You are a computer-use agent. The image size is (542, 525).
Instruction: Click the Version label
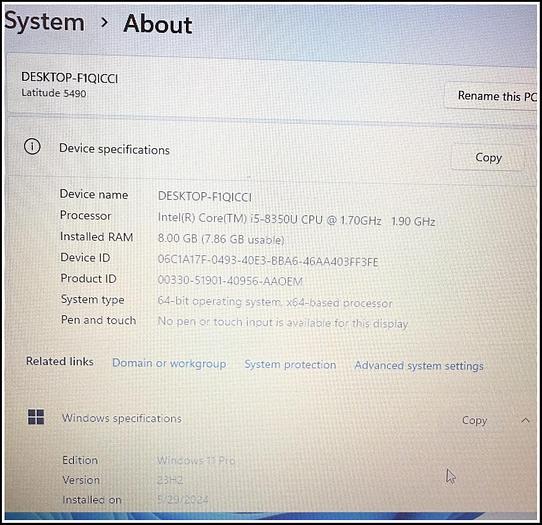[81, 480]
